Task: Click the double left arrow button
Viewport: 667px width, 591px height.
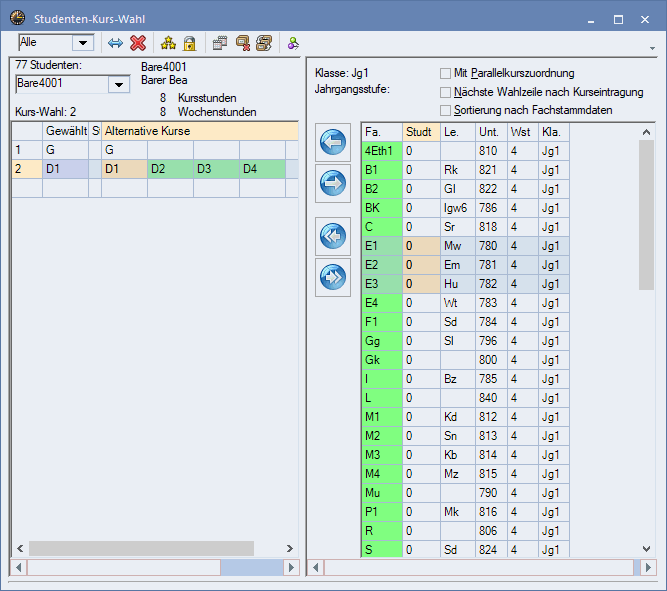Action: click(x=332, y=236)
